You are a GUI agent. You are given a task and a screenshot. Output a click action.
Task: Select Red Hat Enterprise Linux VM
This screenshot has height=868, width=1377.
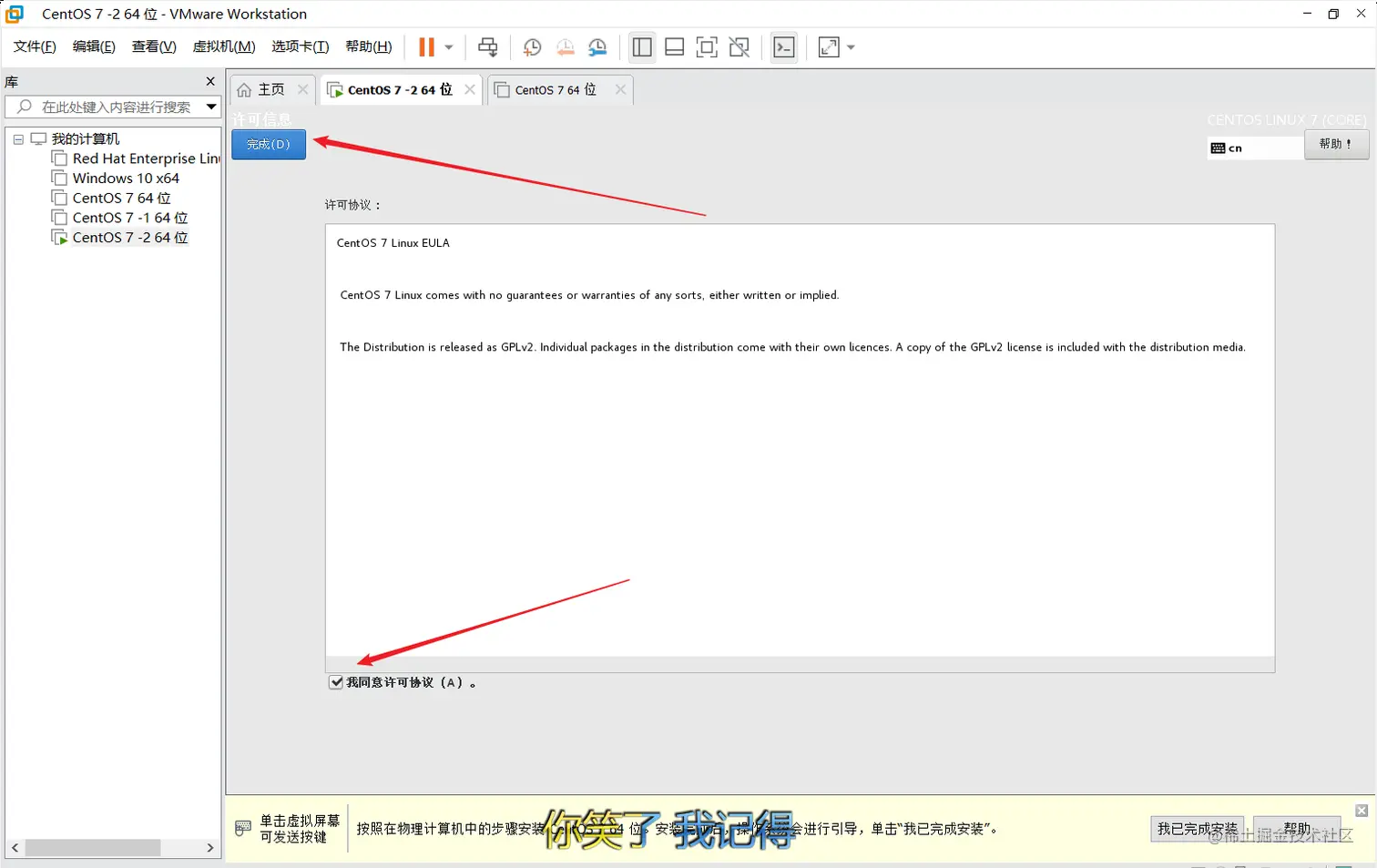click(137, 158)
